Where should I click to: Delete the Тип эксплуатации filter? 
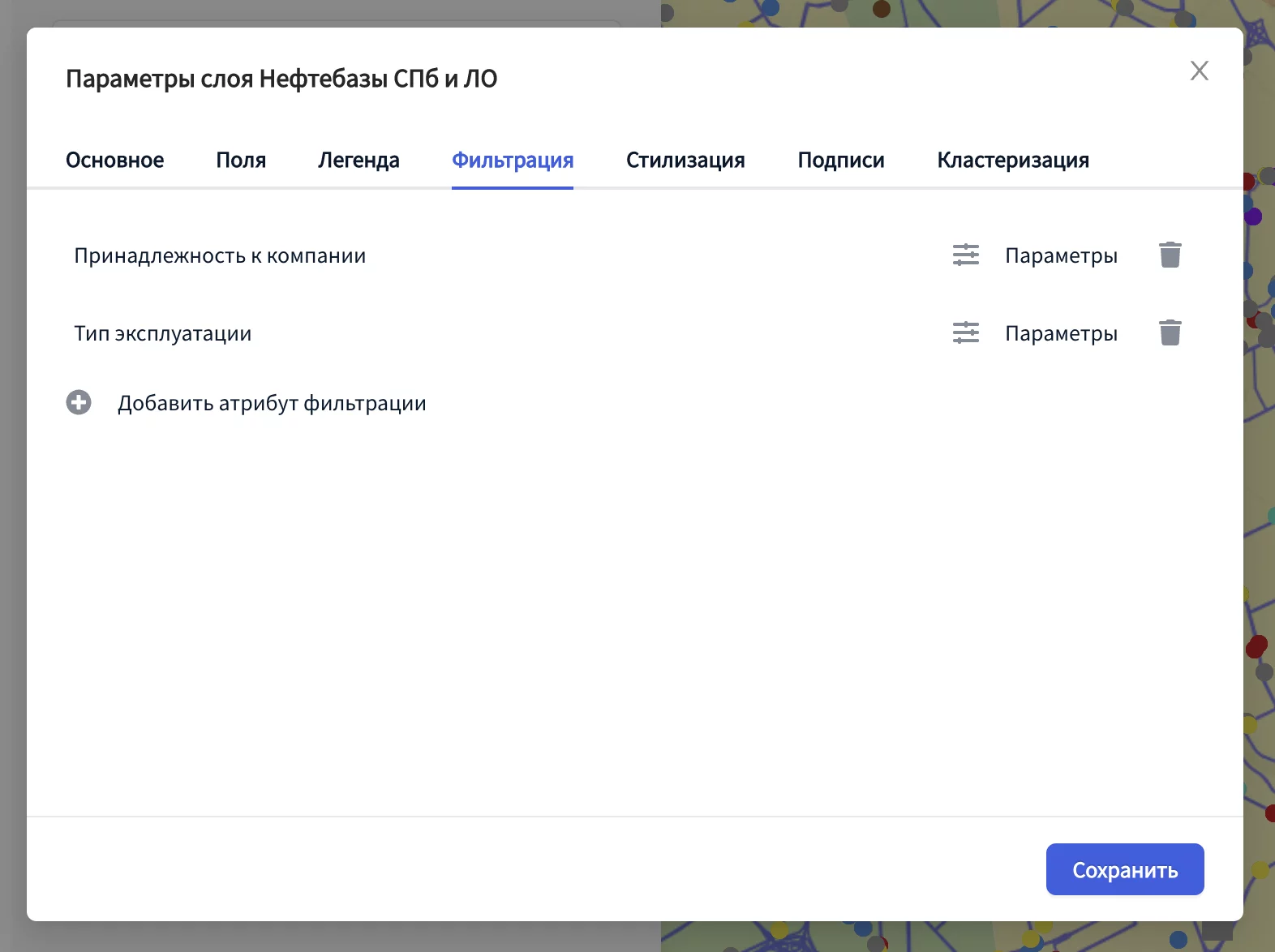(1170, 333)
